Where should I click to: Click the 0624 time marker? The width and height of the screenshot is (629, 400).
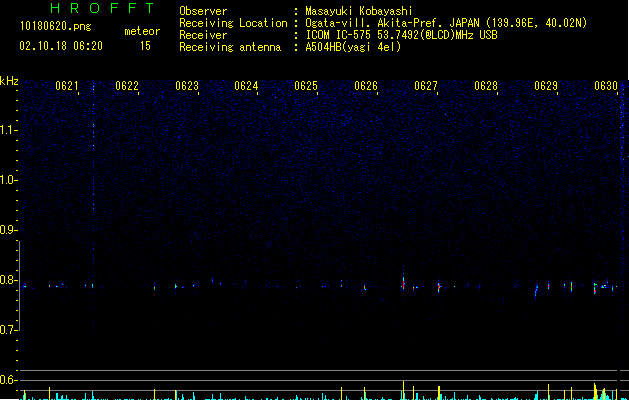point(246,86)
